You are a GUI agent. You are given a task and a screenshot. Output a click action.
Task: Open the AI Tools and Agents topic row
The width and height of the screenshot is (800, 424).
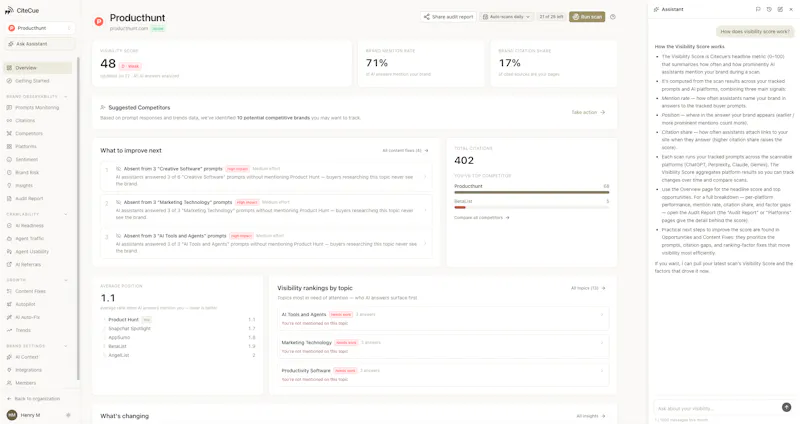point(443,318)
